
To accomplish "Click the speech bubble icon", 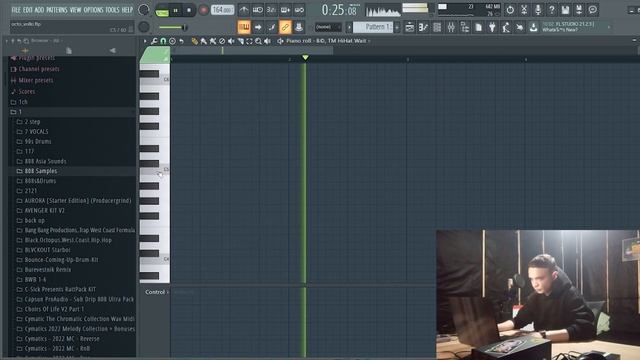I will click(593, 10).
